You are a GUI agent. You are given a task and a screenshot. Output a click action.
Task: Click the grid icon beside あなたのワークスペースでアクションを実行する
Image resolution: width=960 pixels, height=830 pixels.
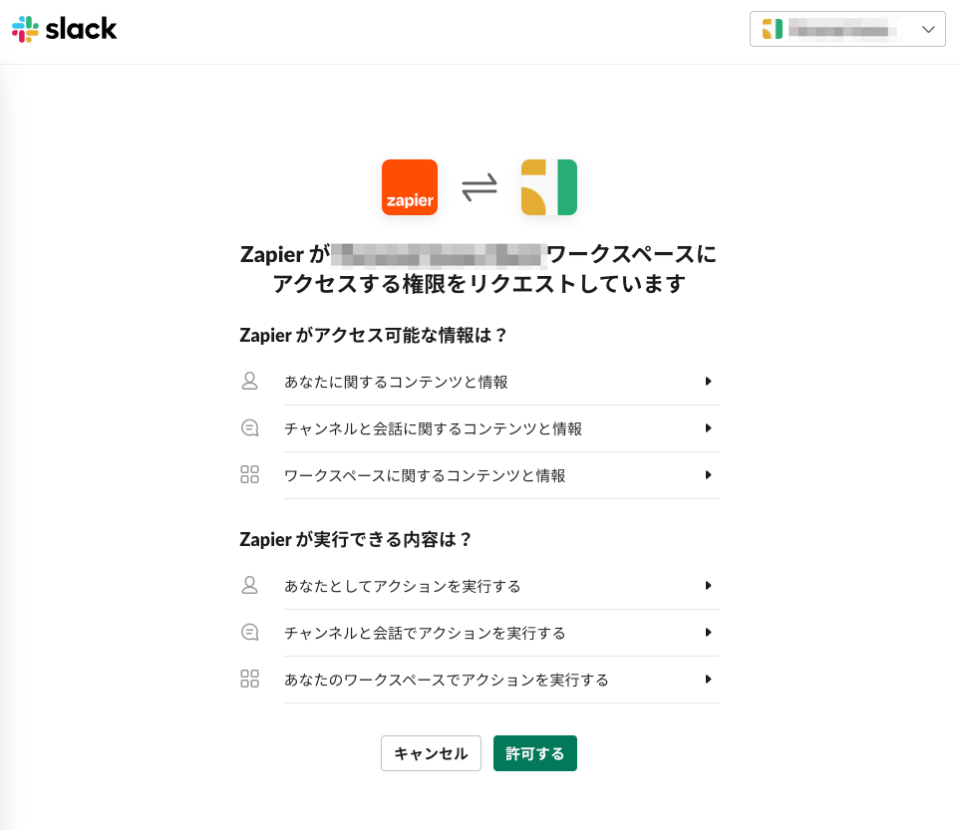coord(250,680)
